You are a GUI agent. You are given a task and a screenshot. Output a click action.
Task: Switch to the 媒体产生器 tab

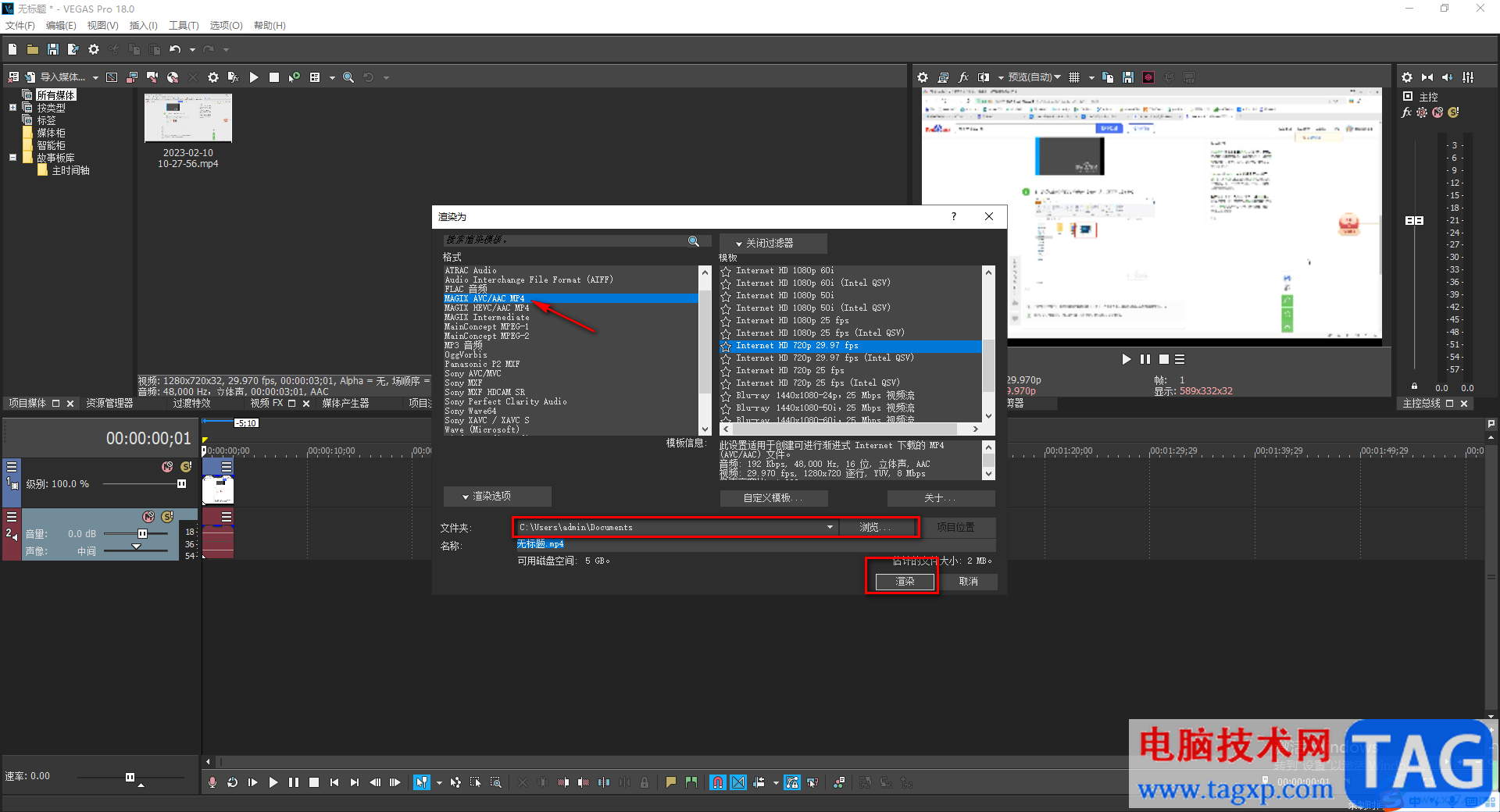pos(345,404)
